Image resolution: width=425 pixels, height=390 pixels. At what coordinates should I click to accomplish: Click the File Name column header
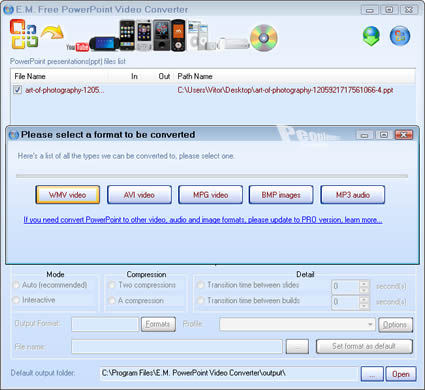pos(30,76)
